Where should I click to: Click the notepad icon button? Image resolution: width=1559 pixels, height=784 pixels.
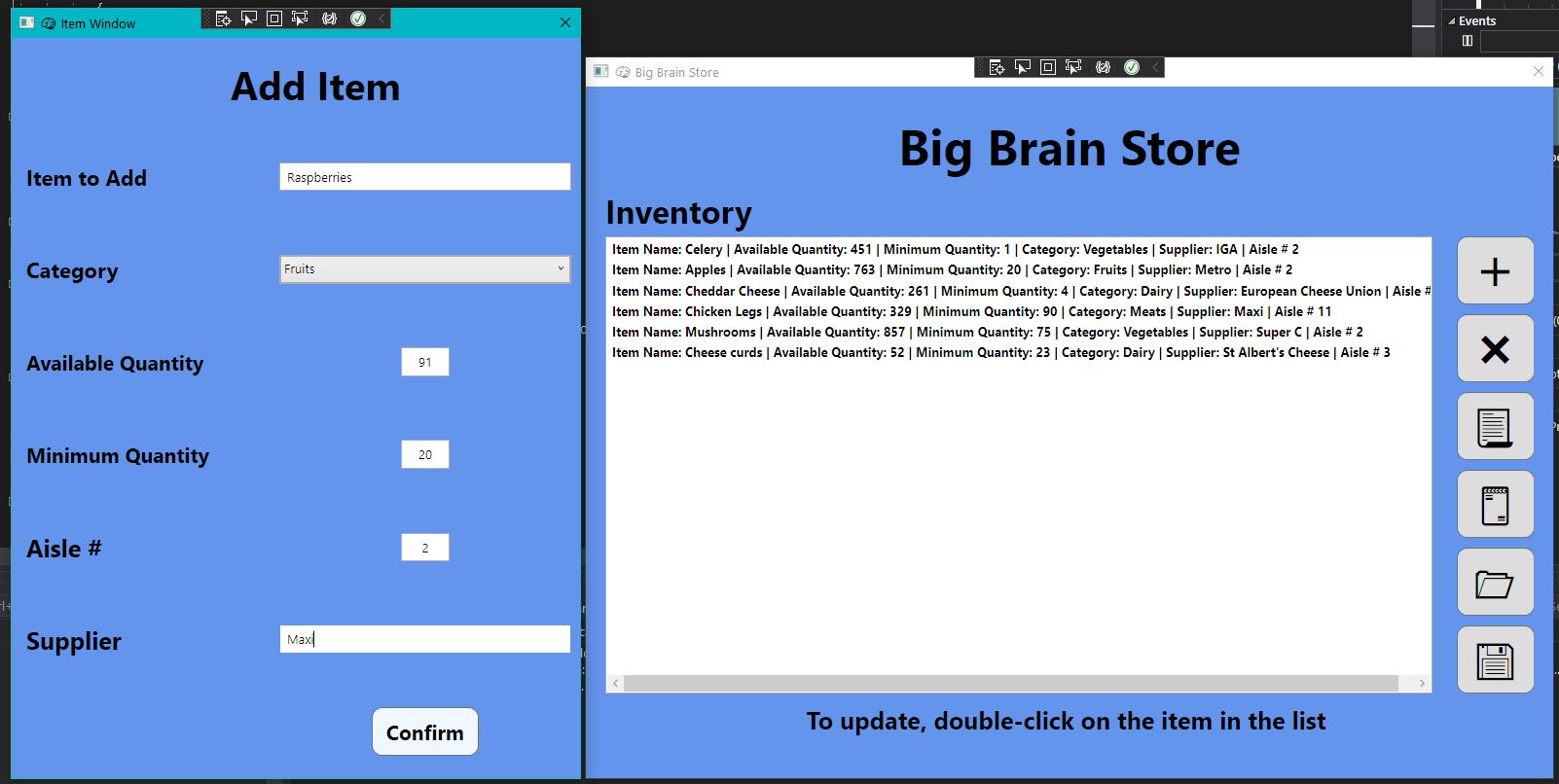tap(1495, 505)
